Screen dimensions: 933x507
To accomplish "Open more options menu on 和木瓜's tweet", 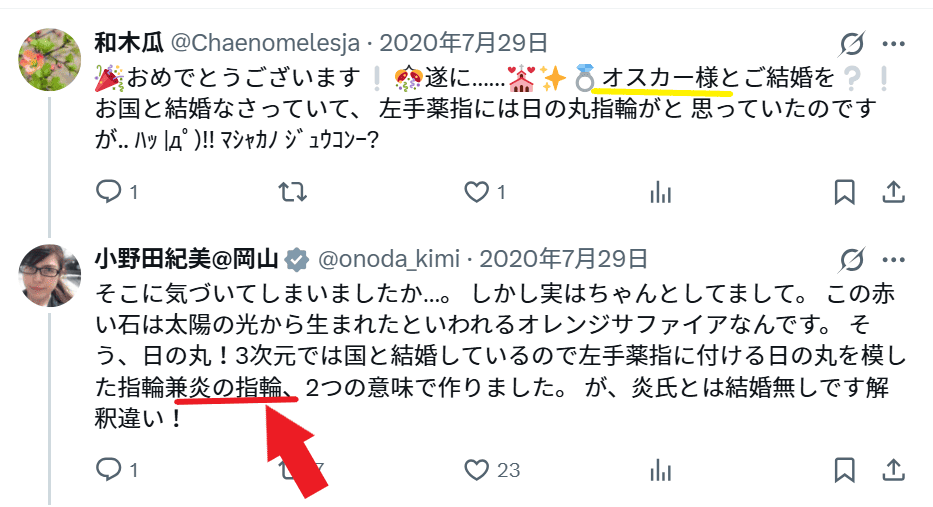I will coord(894,43).
